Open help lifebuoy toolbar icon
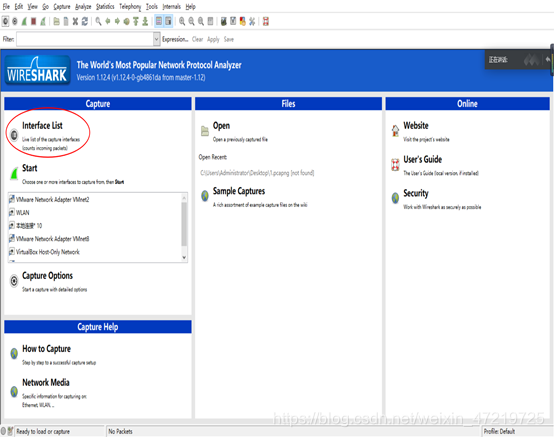This screenshot has width=554, height=437. pos(266,22)
